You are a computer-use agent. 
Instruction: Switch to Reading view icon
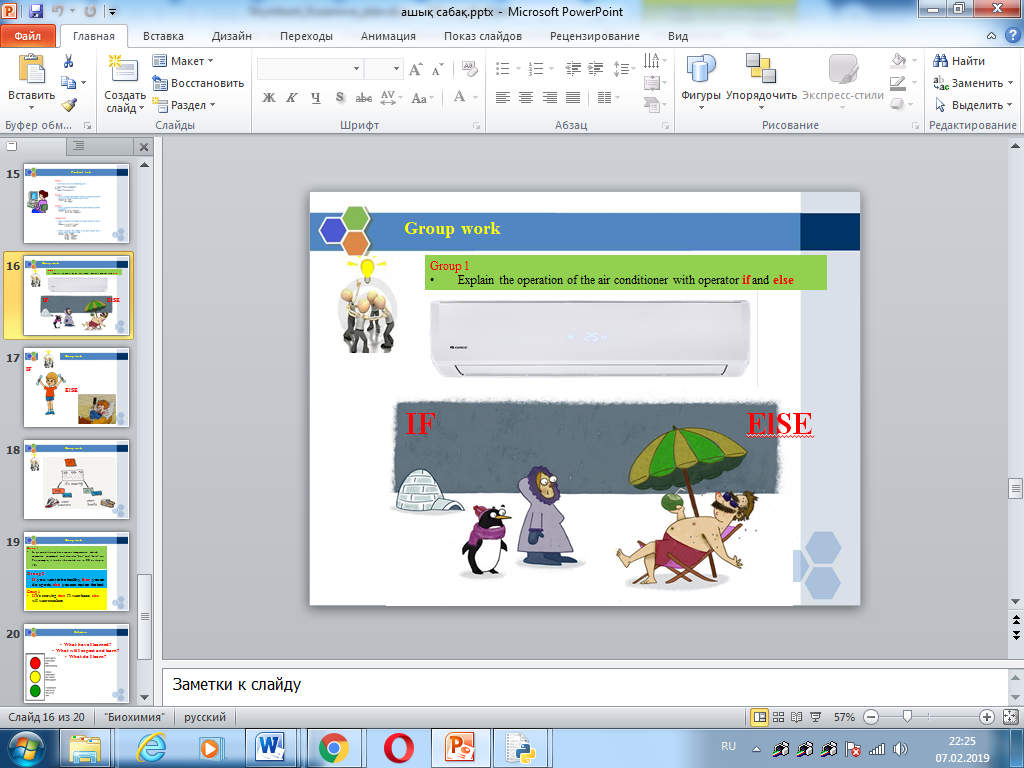(797, 716)
